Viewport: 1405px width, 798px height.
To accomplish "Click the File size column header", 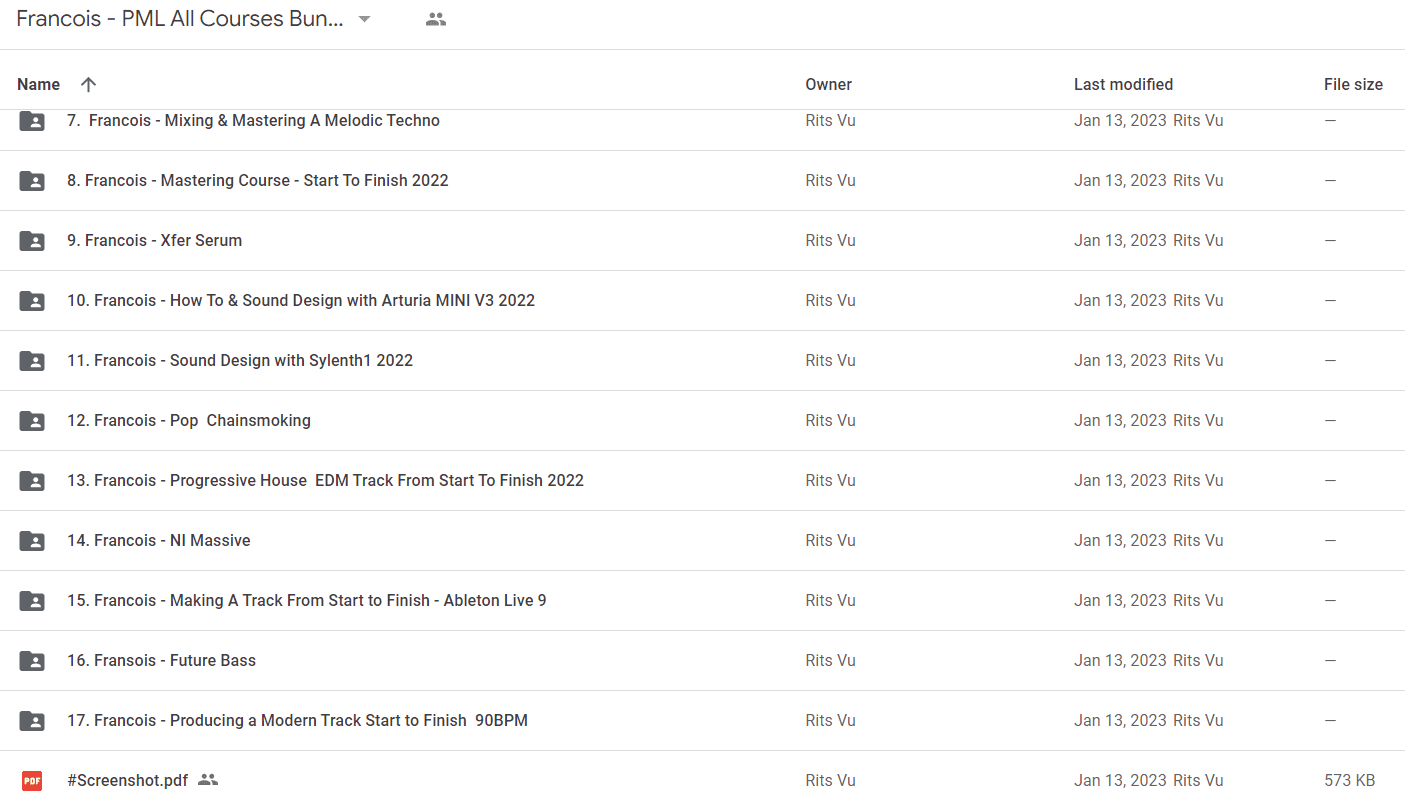I will [1353, 84].
